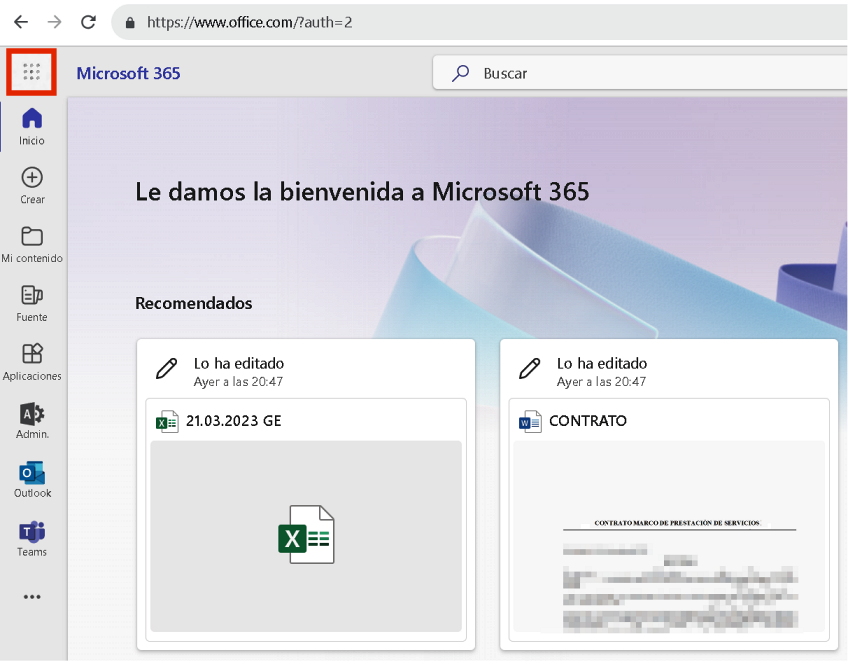Open the 21.03.2023 GE file name
This screenshot has height=662, width=848.
(234, 421)
